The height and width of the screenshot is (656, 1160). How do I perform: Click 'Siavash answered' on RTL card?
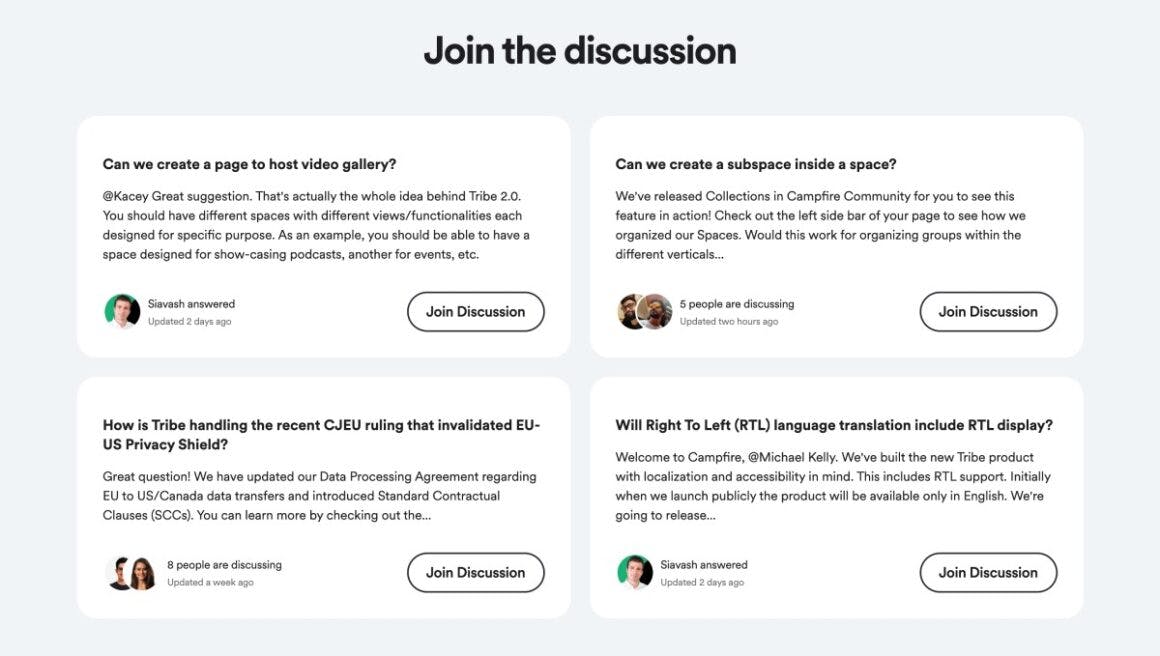(703, 565)
